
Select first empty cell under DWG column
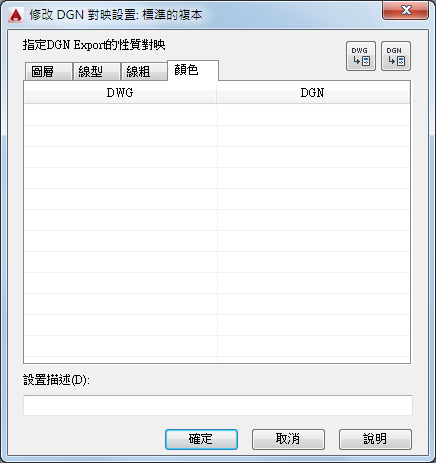point(121,115)
